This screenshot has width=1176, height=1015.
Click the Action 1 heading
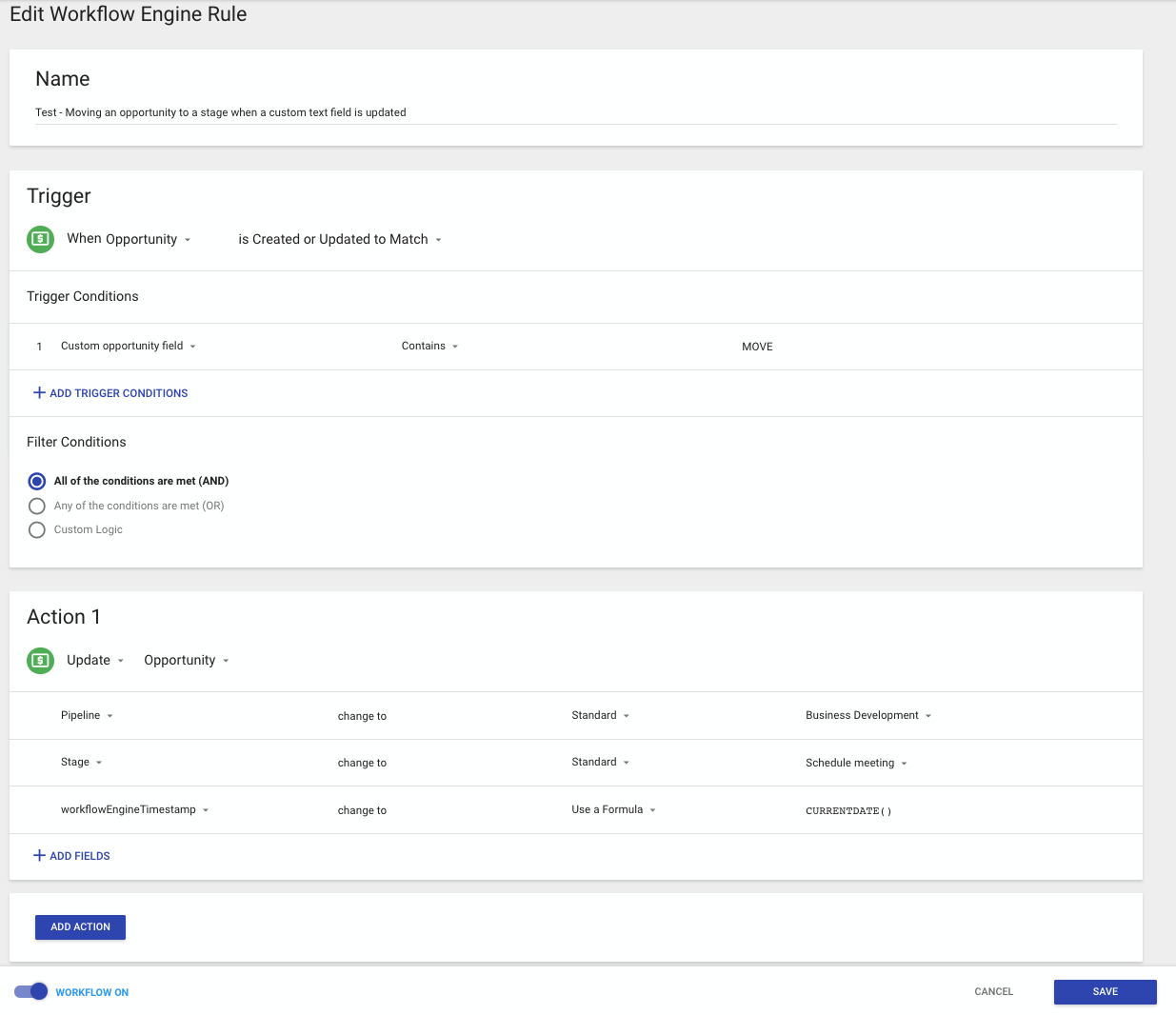64,617
